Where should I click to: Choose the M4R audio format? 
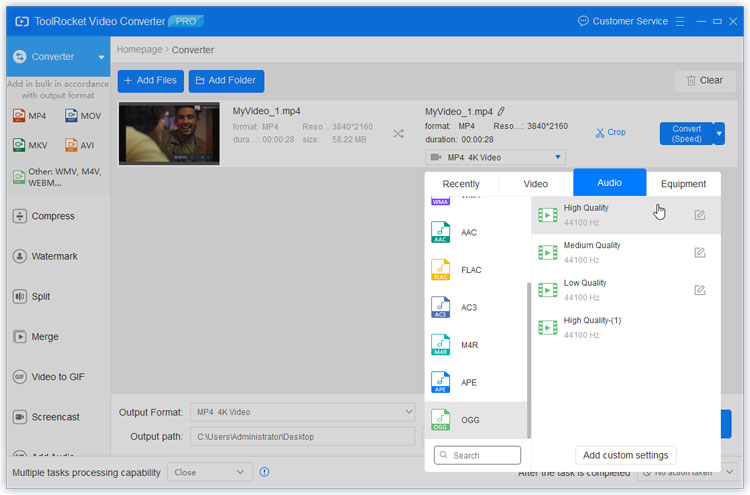475,345
